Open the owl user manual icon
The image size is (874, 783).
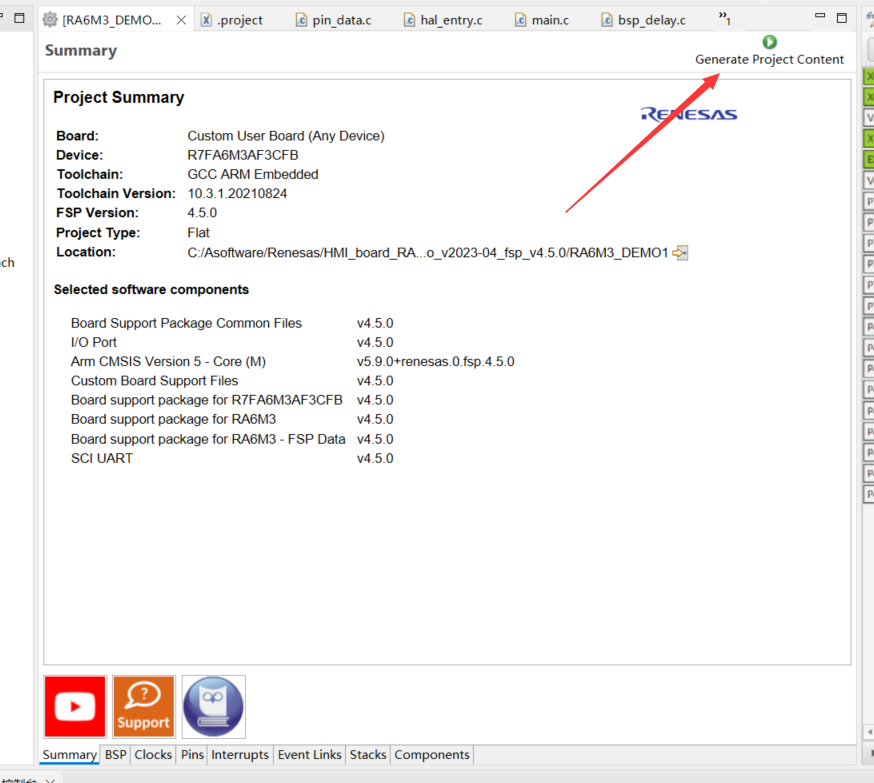coord(213,707)
